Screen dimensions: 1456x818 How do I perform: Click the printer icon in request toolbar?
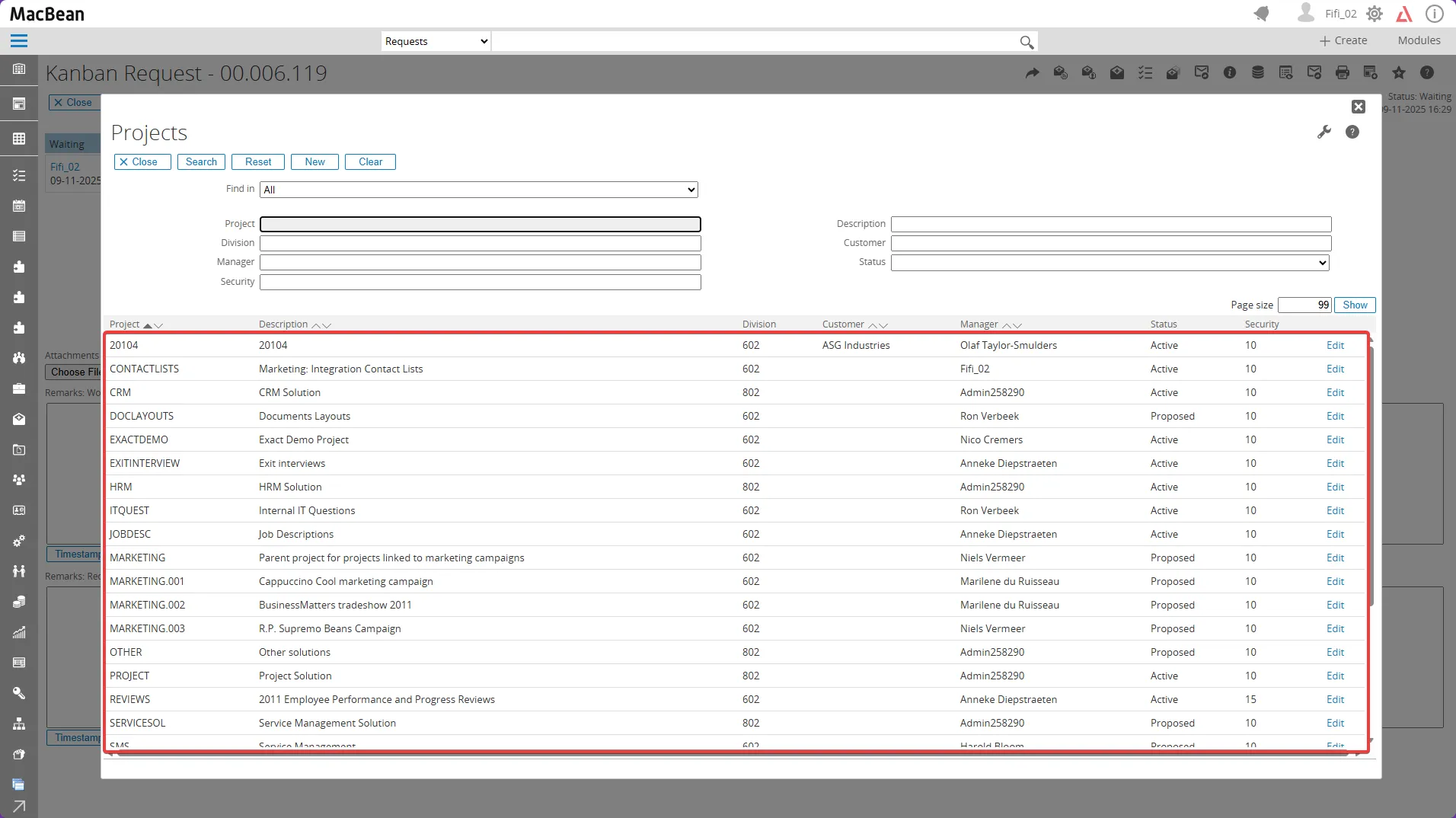[1343, 73]
